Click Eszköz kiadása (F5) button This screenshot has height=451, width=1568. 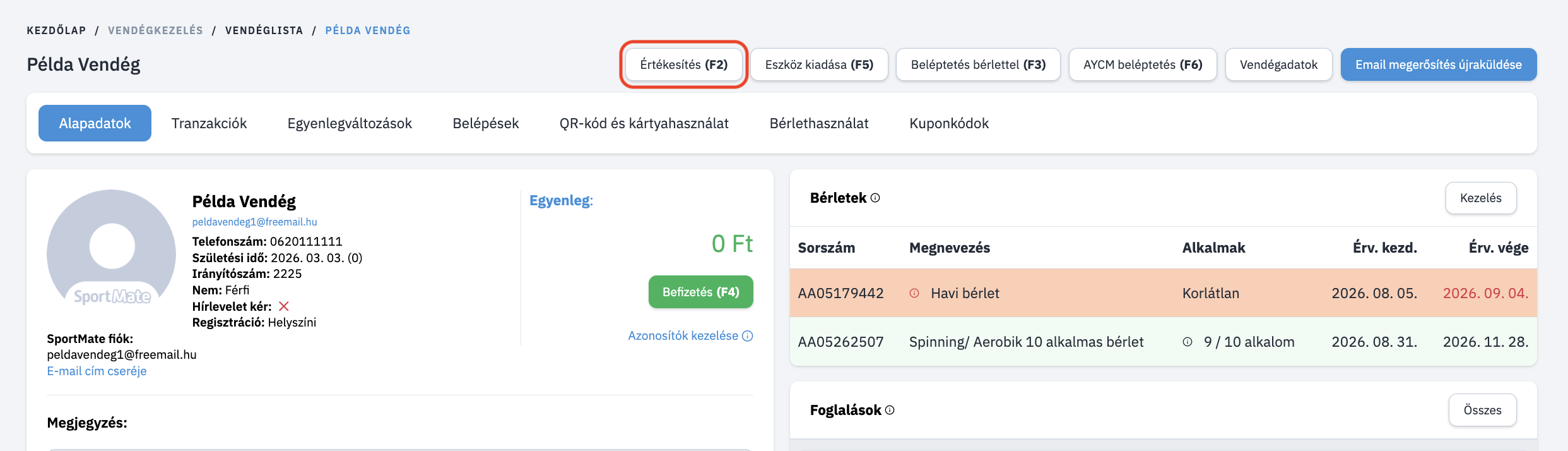pos(819,64)
